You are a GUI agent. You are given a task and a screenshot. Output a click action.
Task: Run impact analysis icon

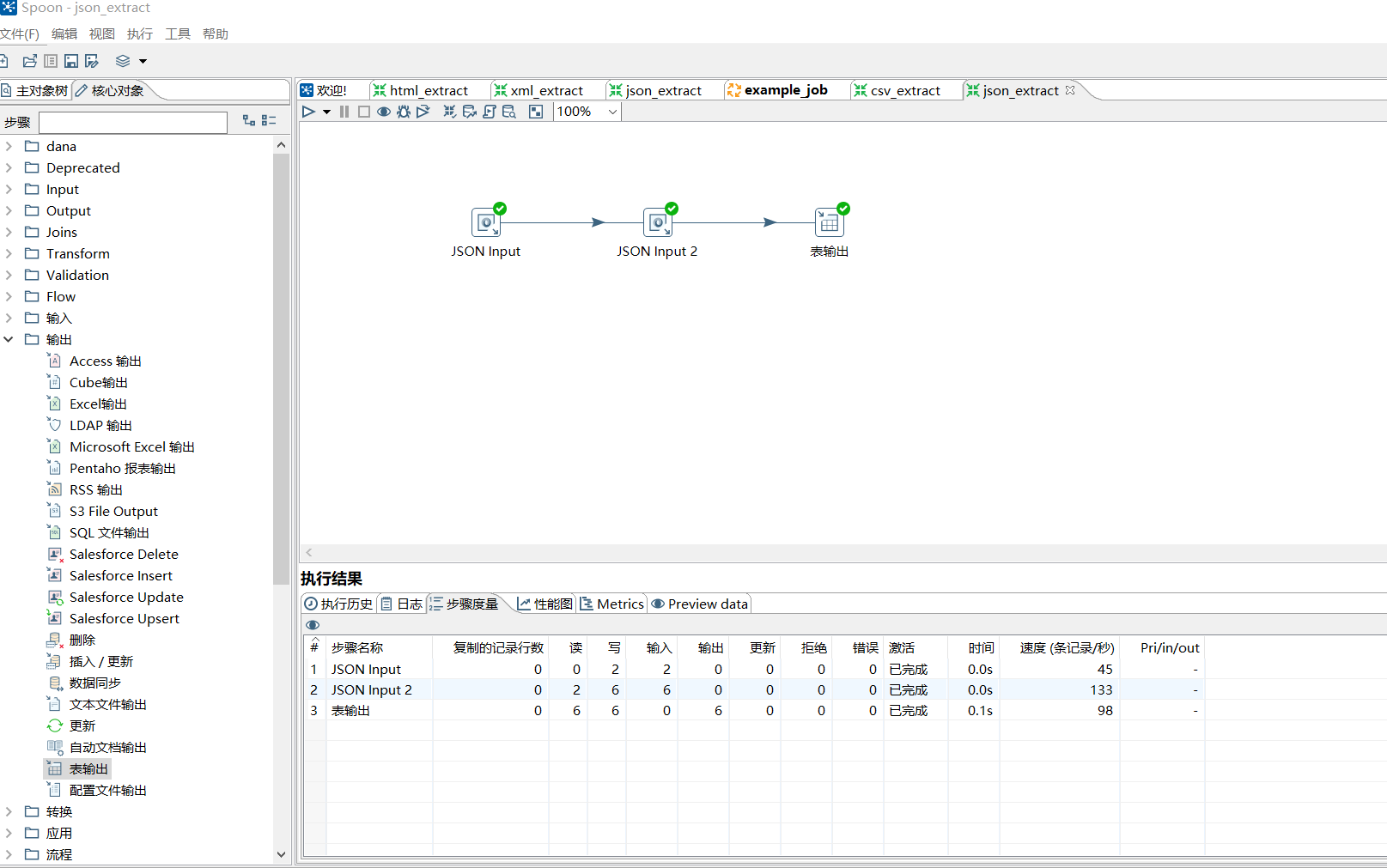coord(469,112)
